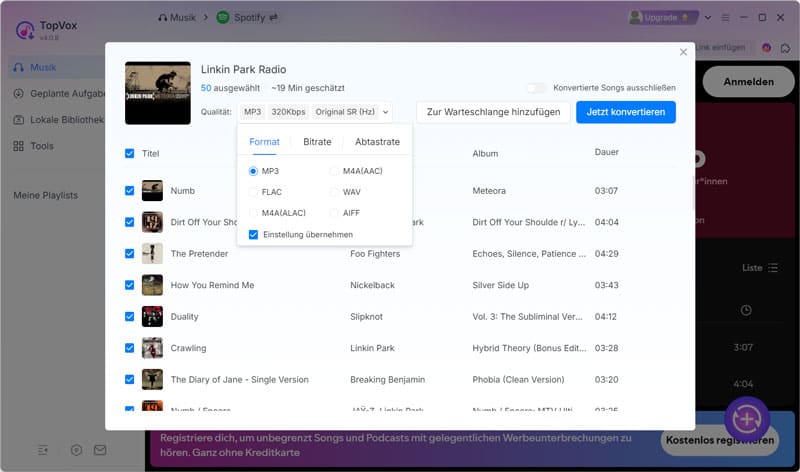Switch music source via swap arrows
This screenshot has width=800, height=472.
(x=273, y=17)
